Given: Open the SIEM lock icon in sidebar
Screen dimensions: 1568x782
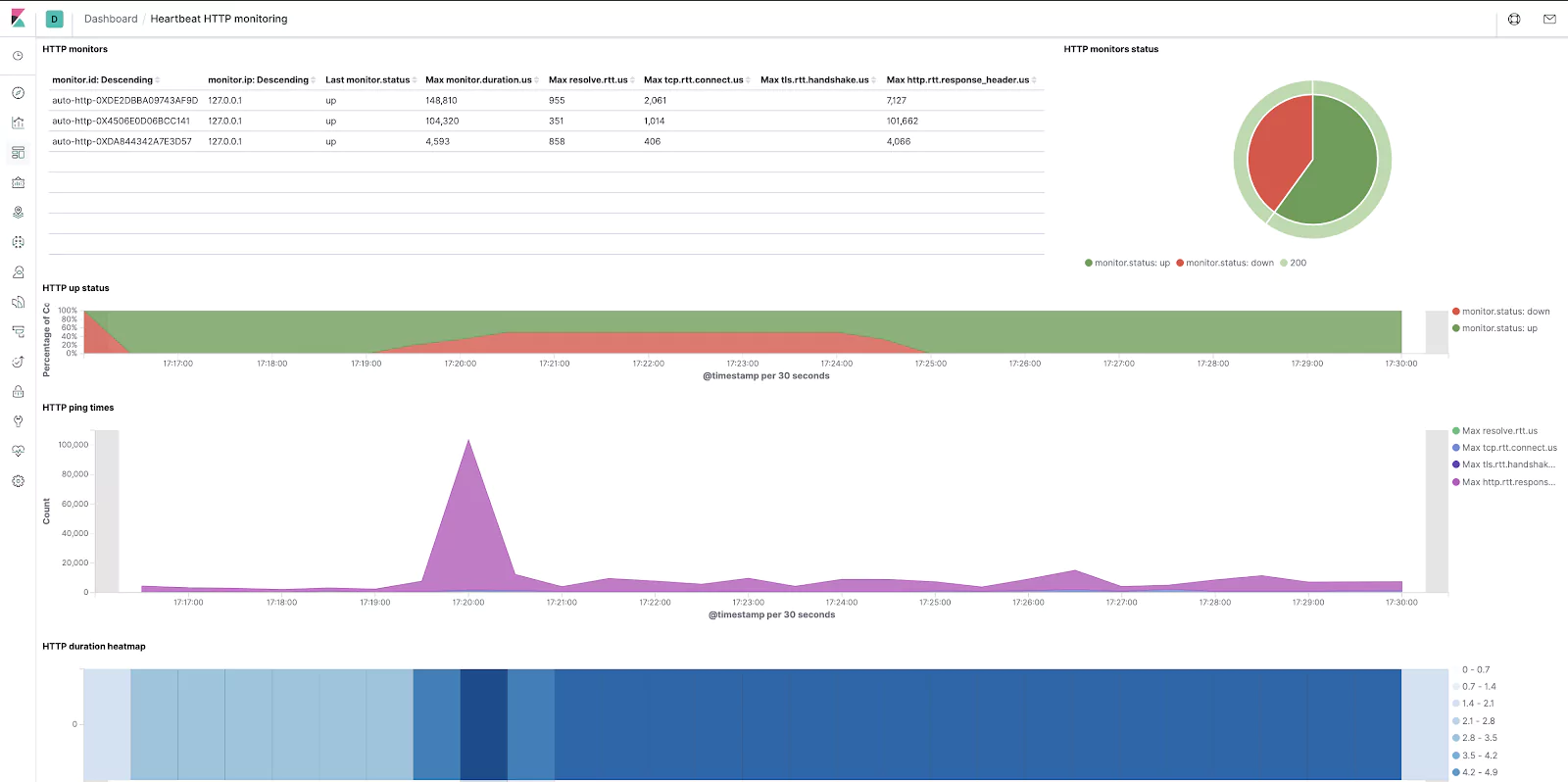Looking at the screenshot, I should (18, 391).
